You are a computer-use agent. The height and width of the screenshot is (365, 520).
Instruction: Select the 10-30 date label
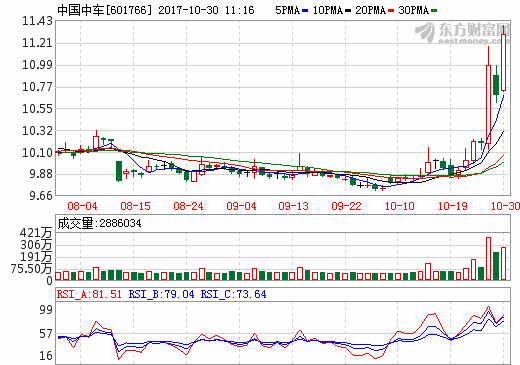[505, 206]
